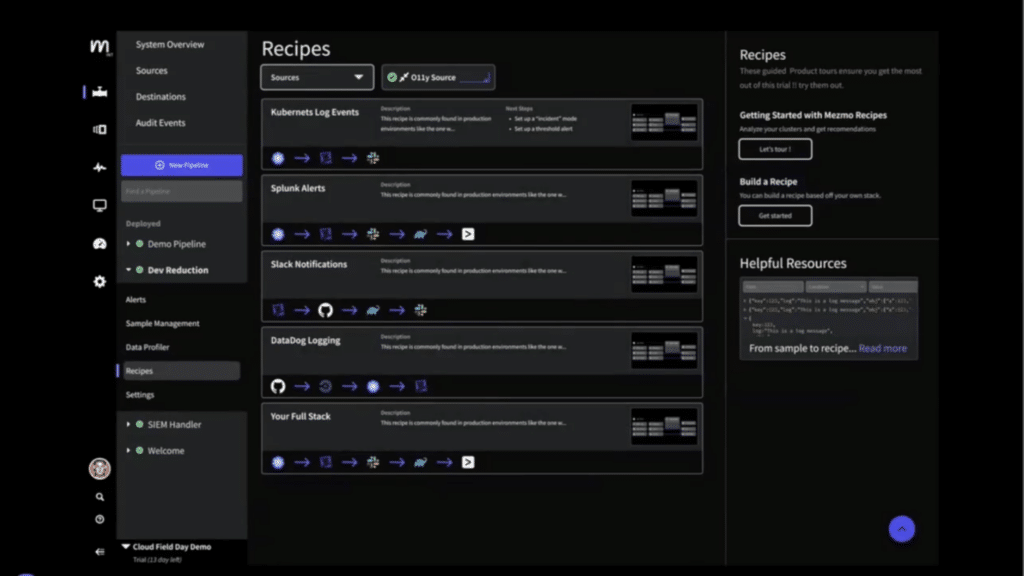Open the Your Full Stack preview thumbnail
1024x576 pixels.
[664, 426]
